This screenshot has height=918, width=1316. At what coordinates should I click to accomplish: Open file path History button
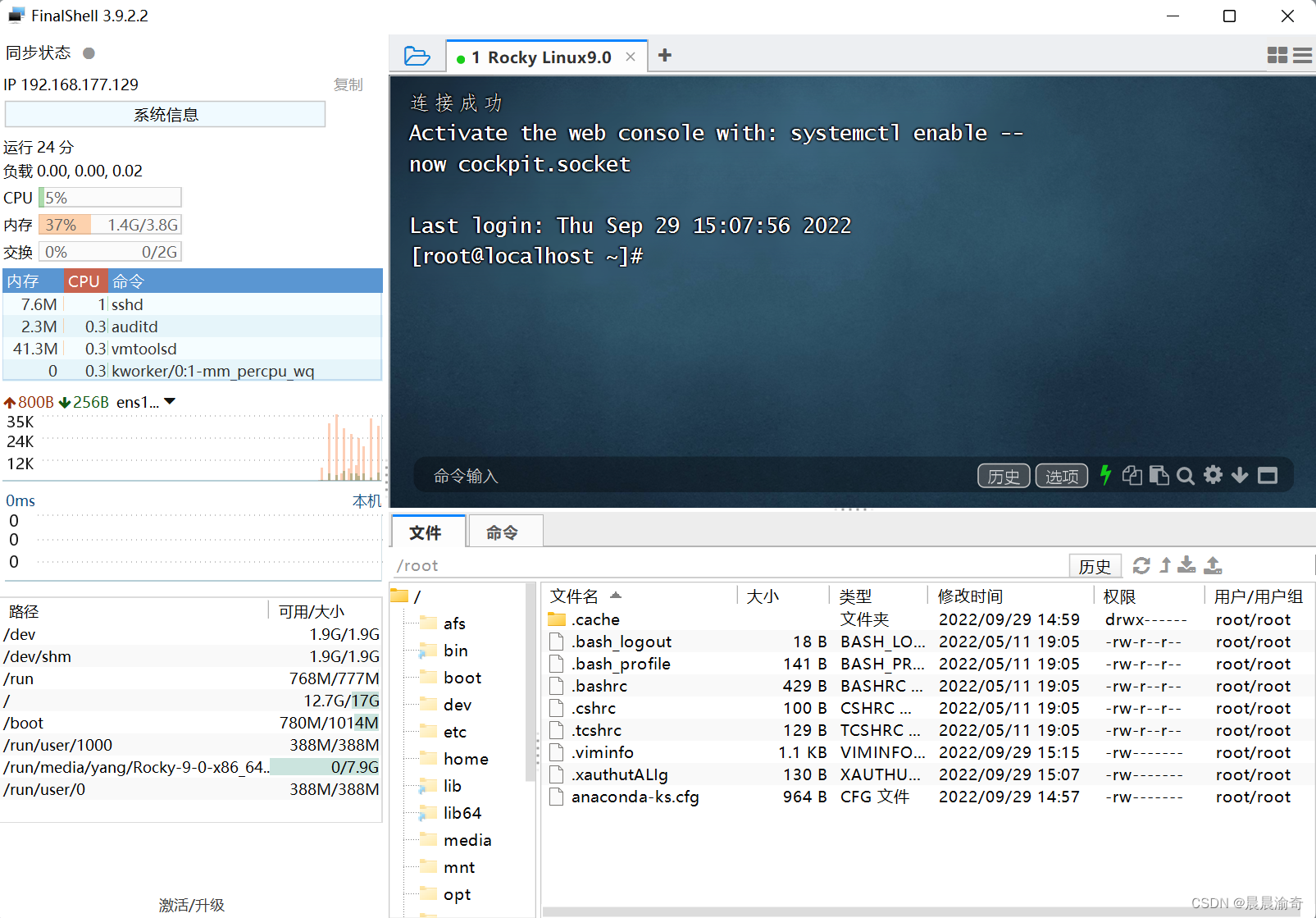click(x=1095, y=566)
